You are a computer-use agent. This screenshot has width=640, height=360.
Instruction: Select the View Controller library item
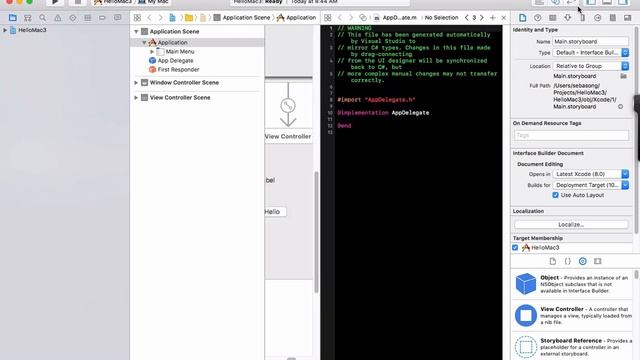tap(571, 315)
